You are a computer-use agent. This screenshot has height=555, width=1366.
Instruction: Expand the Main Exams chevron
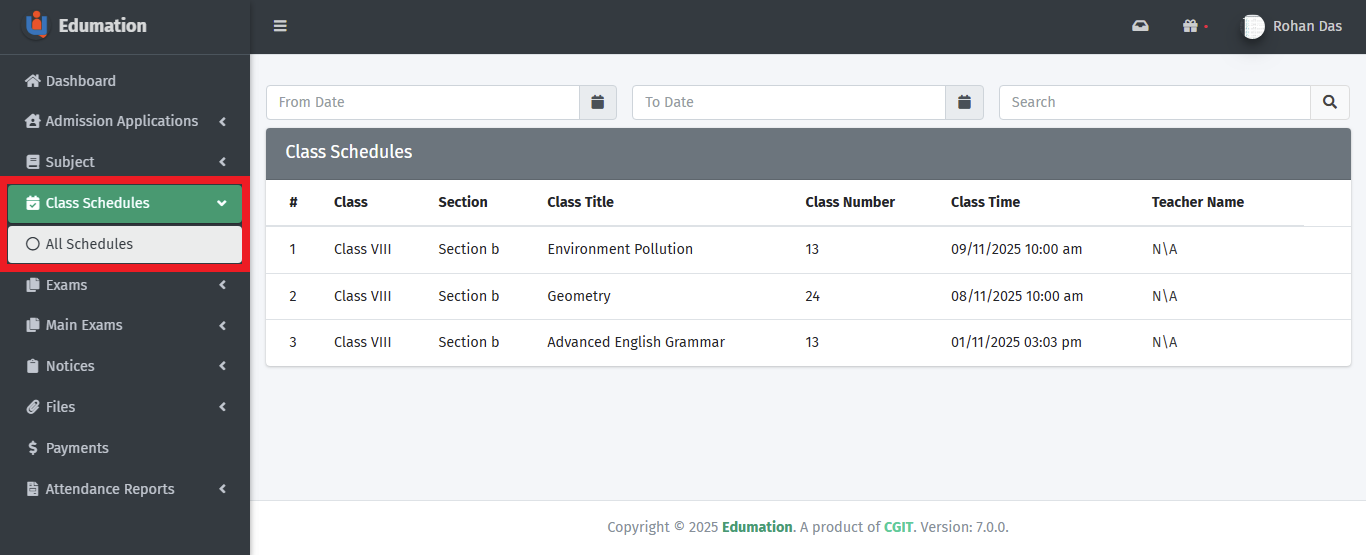click(222, 325)
